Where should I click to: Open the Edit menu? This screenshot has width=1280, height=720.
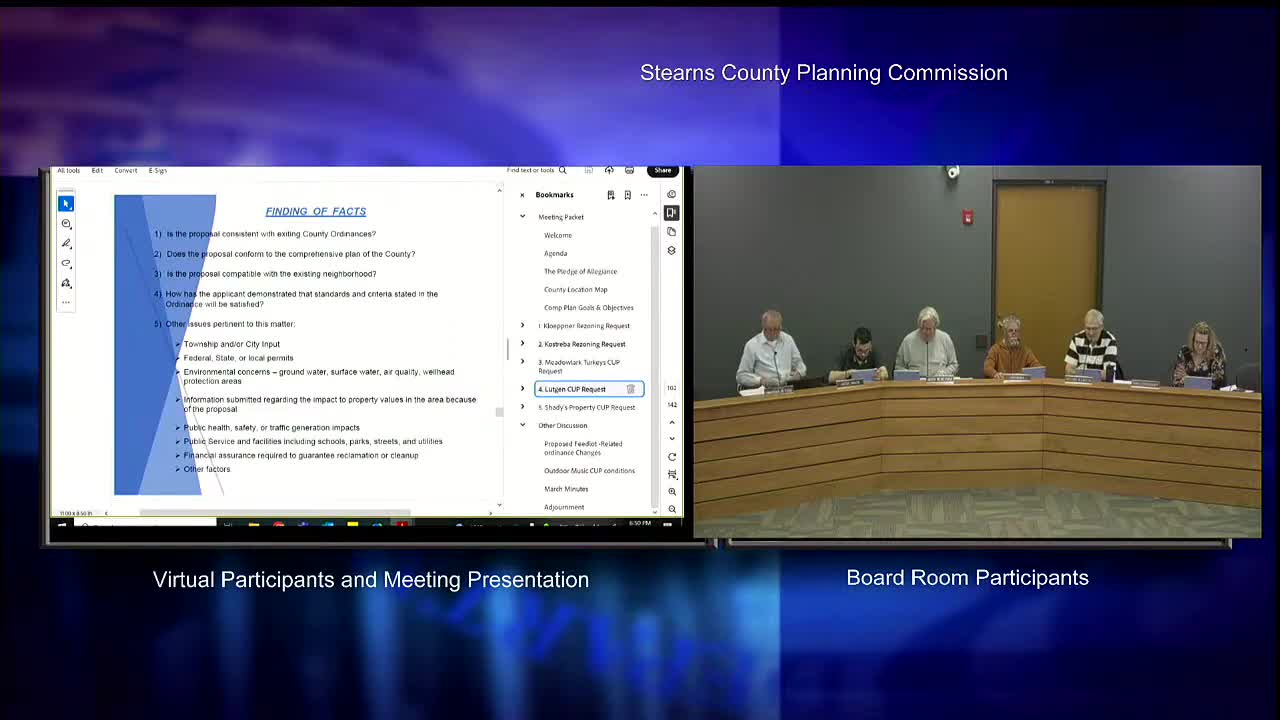pyautogui.click(x=97, y=171)
